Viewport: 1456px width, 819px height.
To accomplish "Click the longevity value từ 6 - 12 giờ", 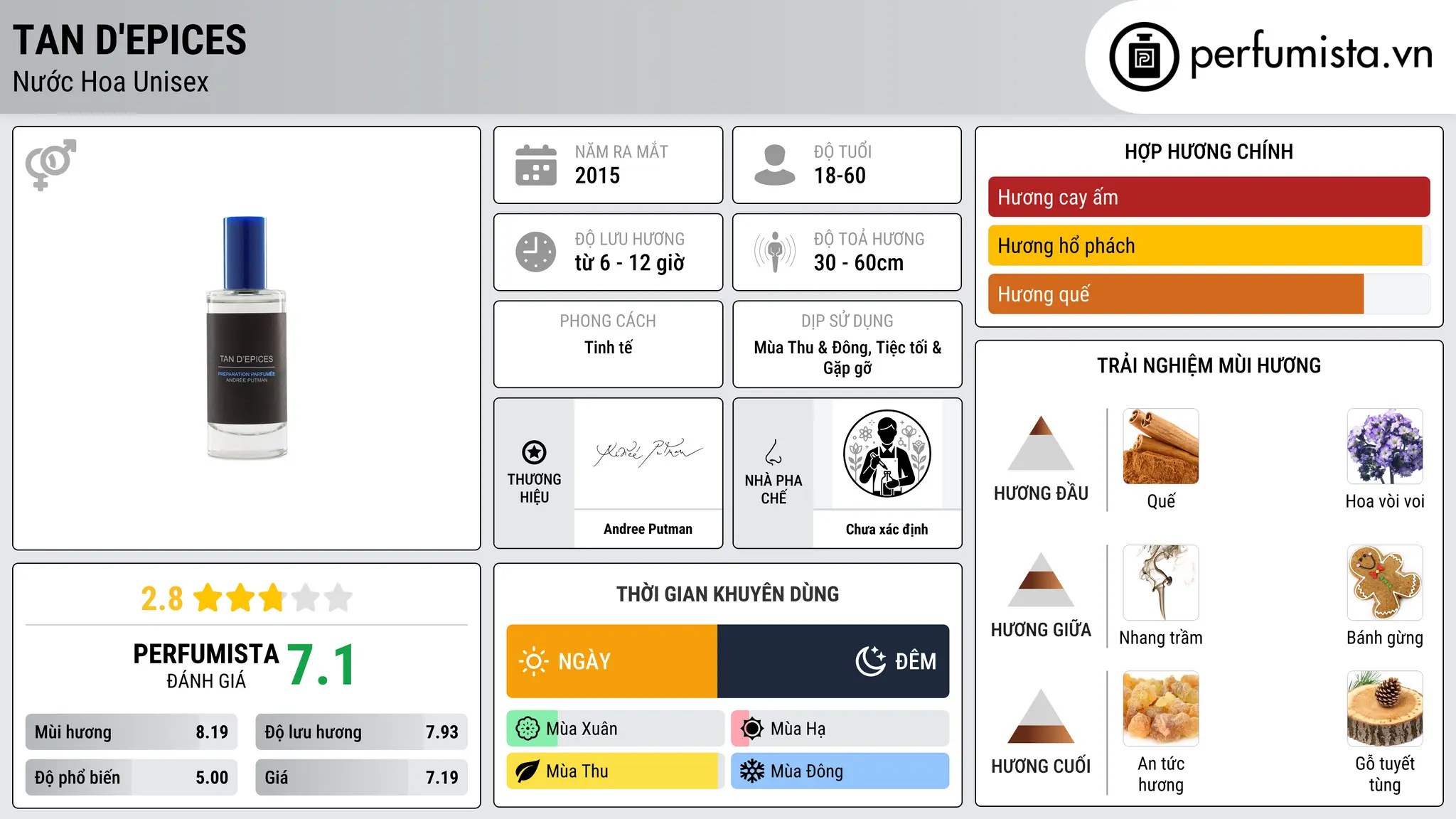I will click(630, 263).
